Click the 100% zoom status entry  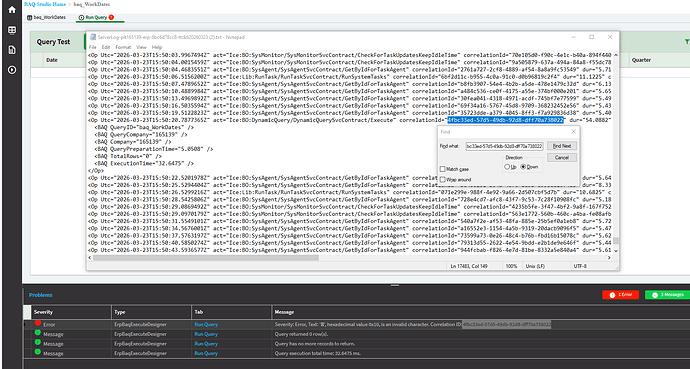point(511,266)
